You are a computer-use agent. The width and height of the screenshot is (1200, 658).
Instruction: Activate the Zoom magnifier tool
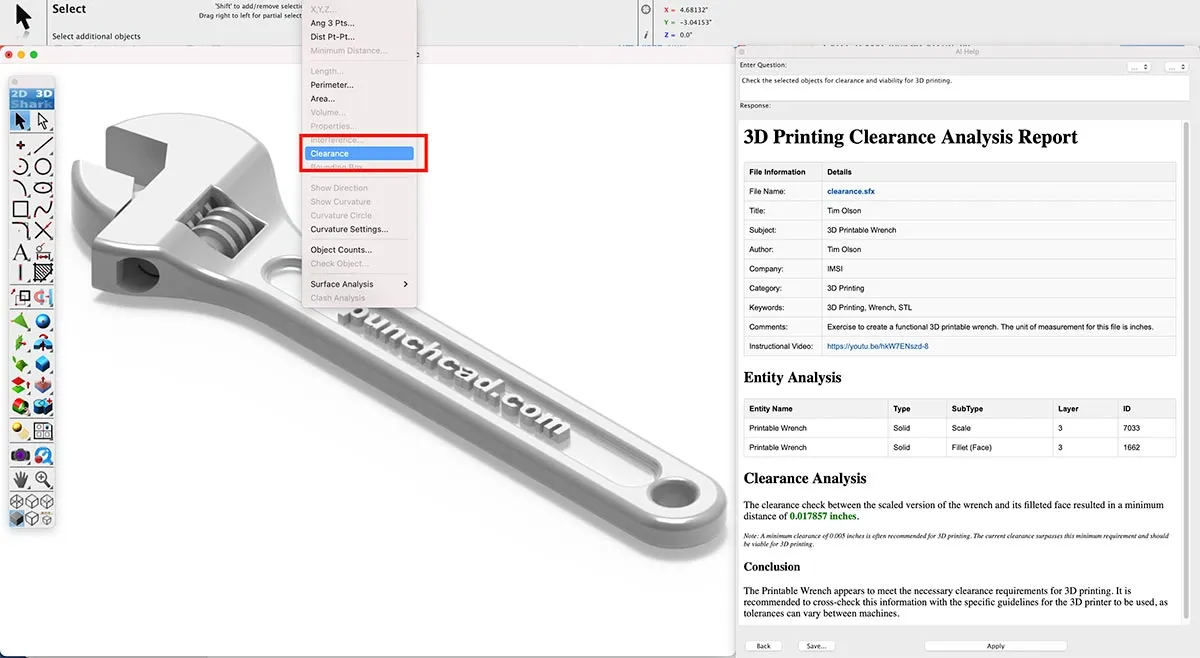click(43, 479)
